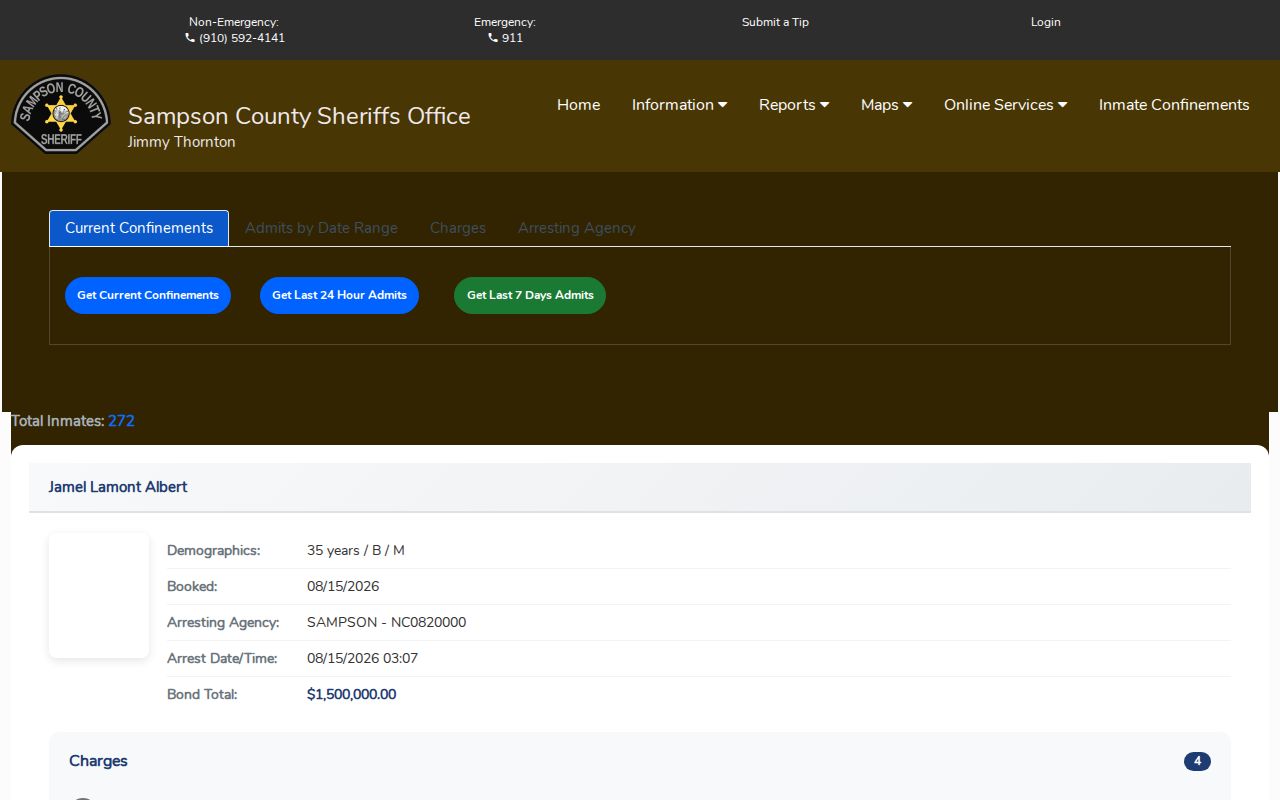Select the inmate name Jamel Lamont Albert

[118, 487]
